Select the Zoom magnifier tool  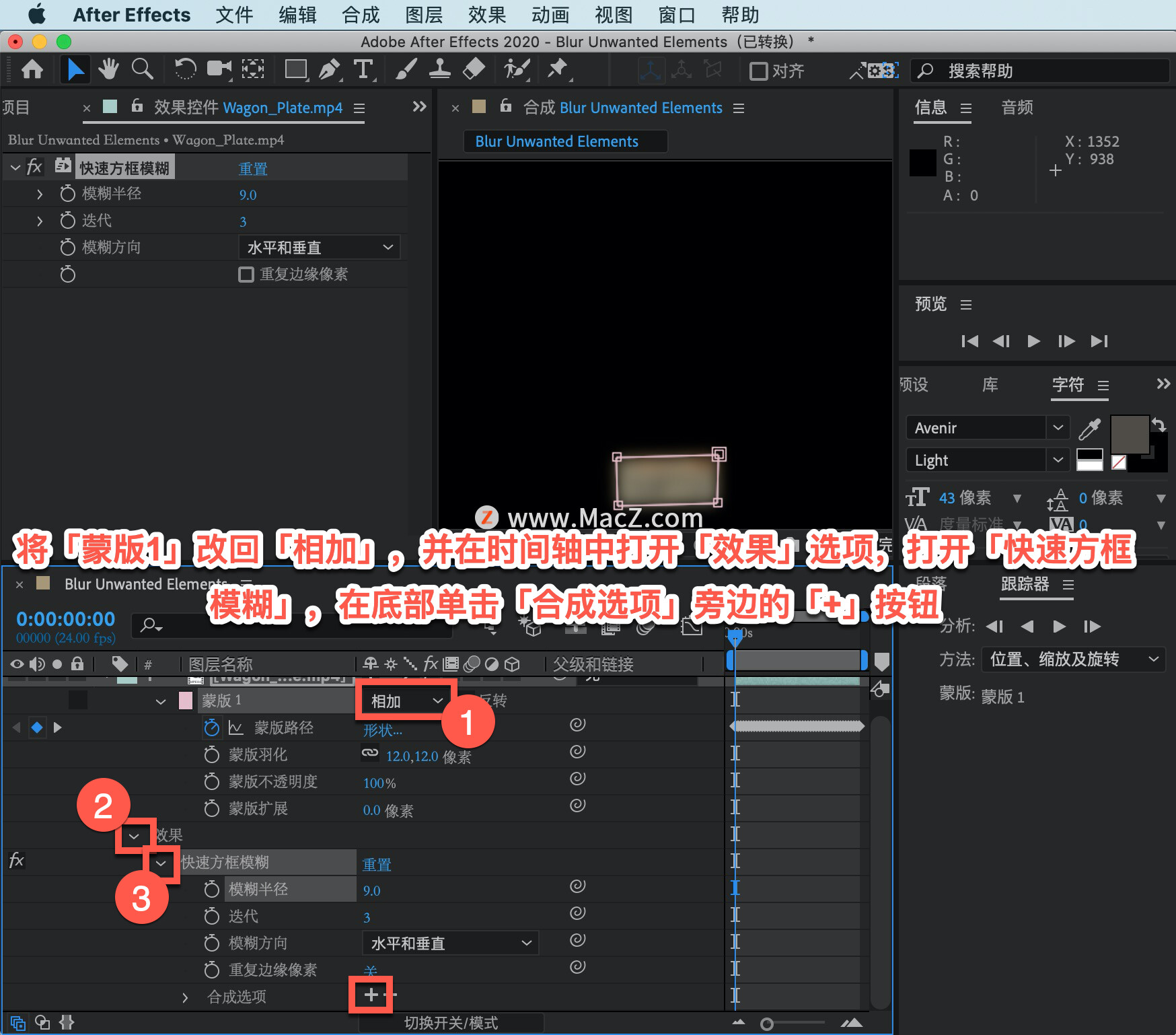click(x=142, y=69)
